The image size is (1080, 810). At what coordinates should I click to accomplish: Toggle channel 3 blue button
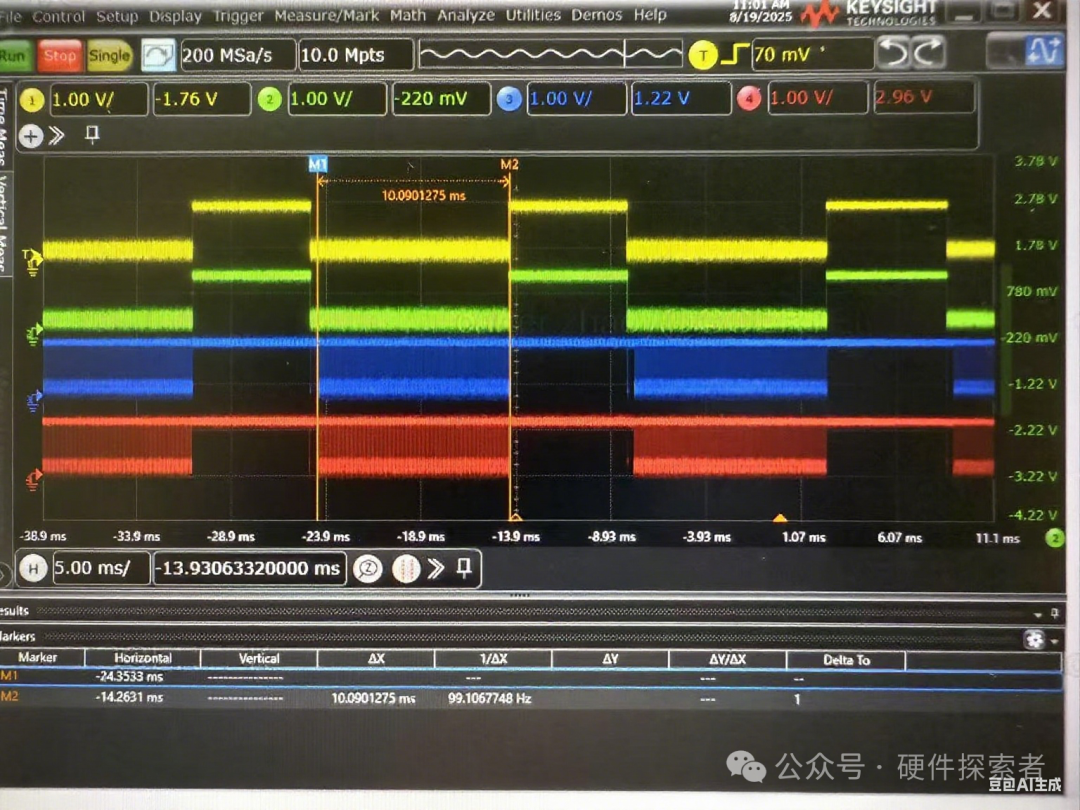click(509, 99)
